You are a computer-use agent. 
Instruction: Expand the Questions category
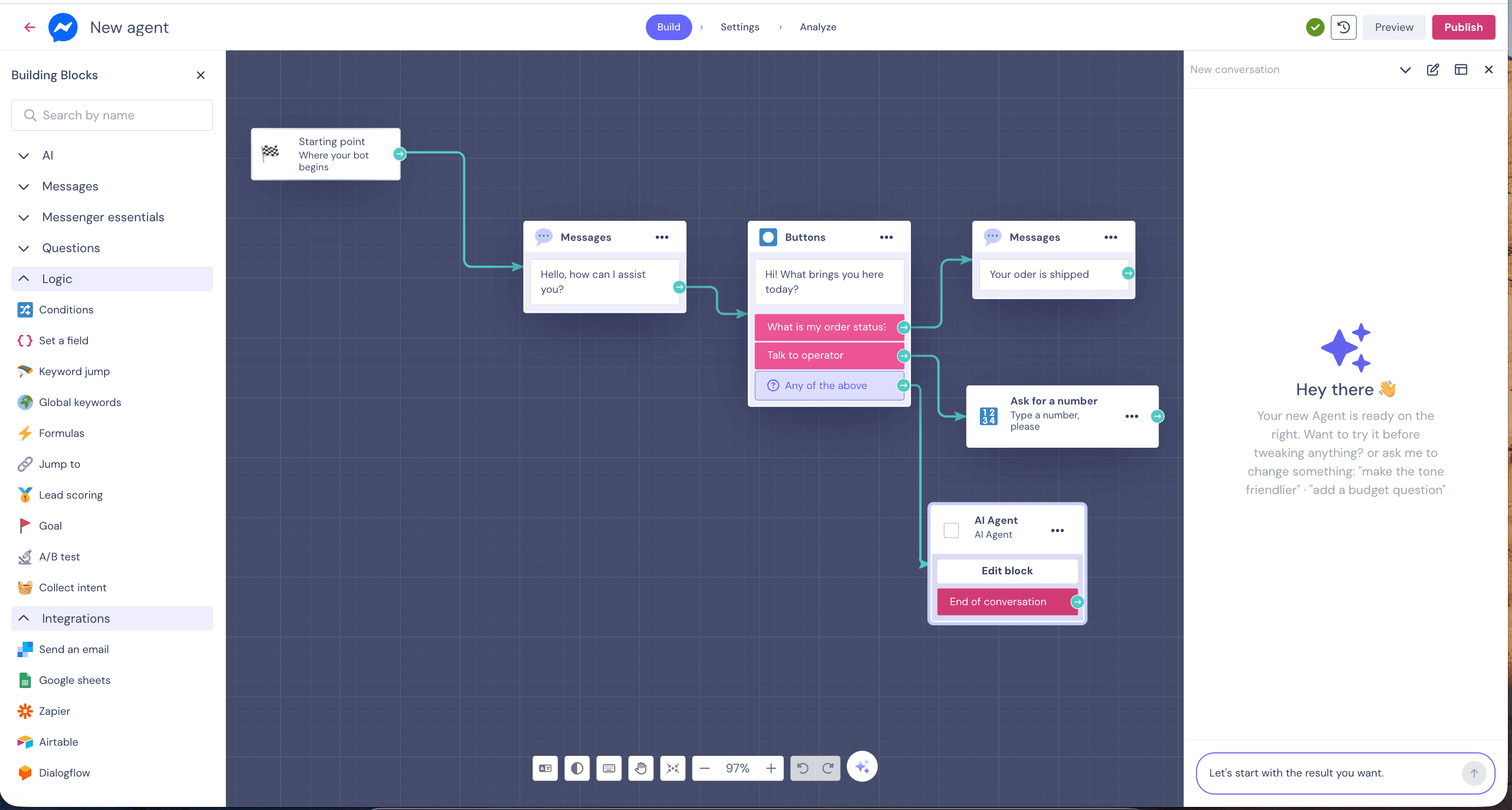(x=112, y=248)
